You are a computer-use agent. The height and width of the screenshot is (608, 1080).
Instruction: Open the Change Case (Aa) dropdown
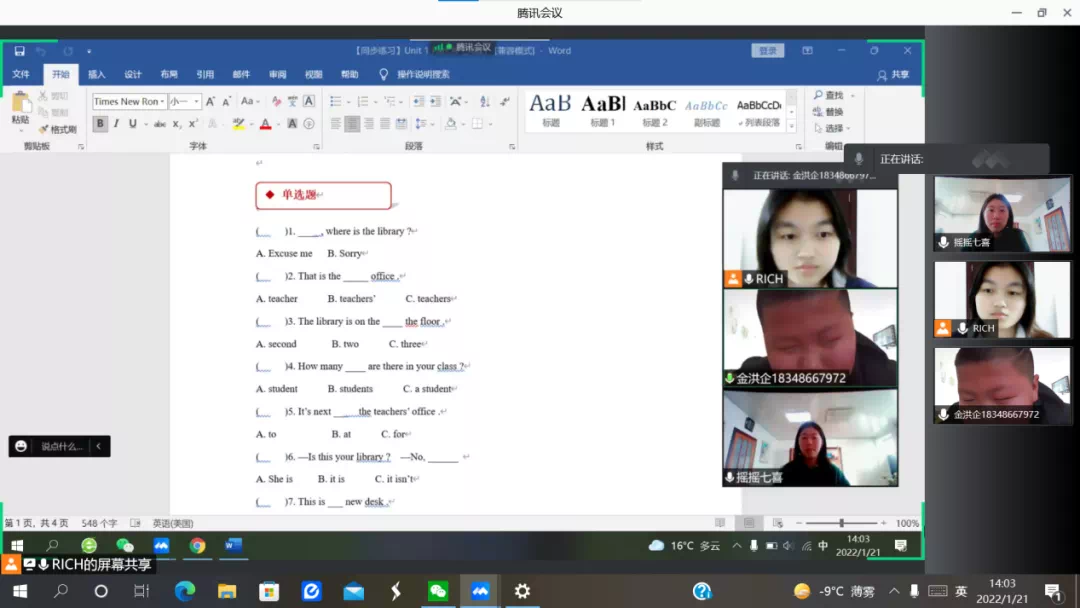[249, 101]
